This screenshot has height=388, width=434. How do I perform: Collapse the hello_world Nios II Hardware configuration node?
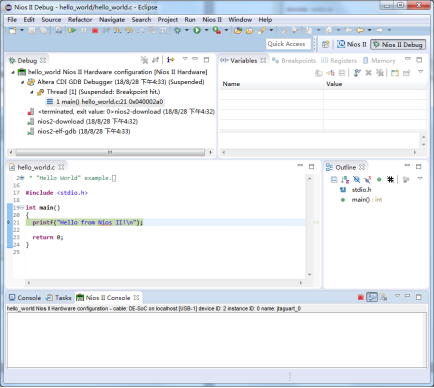tap(13, 72)
